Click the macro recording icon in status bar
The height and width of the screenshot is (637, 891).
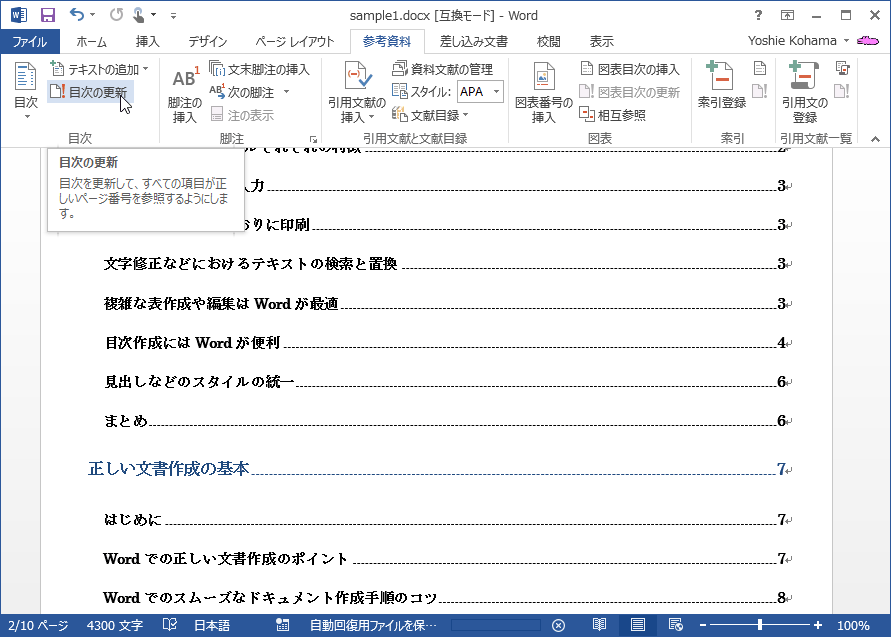pyautogui.click(x=282, y=625)
